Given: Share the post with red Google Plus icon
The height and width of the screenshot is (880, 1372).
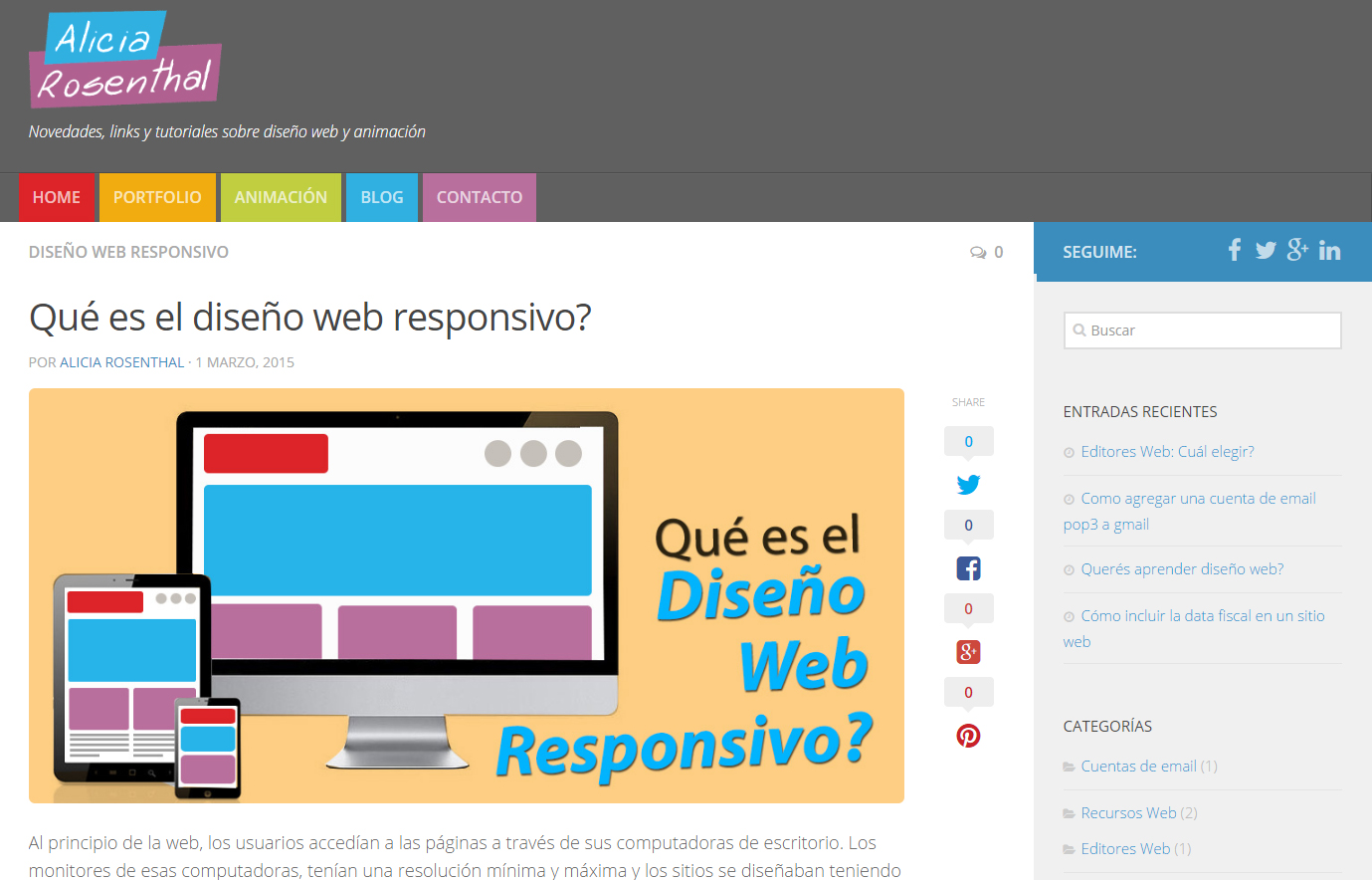Looking at the screenshot, I should [x=968, y=652].
